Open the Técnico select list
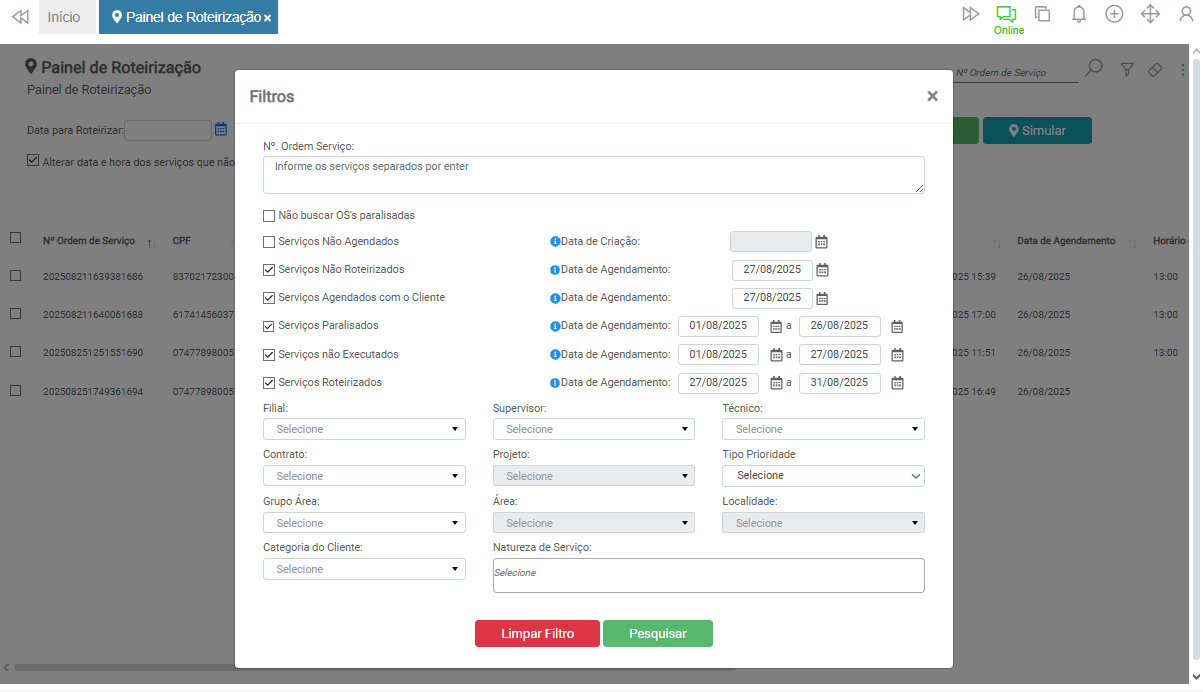The image size is (1203, 692). click(823, 429)
